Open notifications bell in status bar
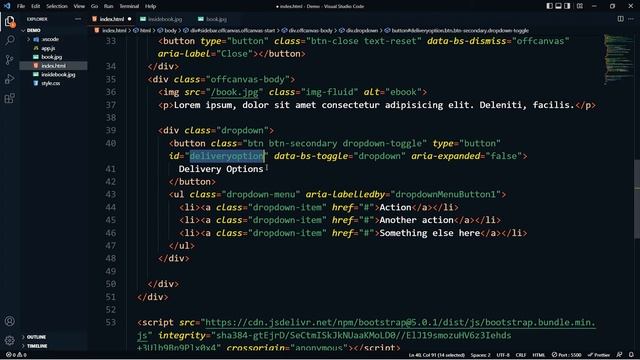This screenshot has width=640, height=360. tap(631, 355)
